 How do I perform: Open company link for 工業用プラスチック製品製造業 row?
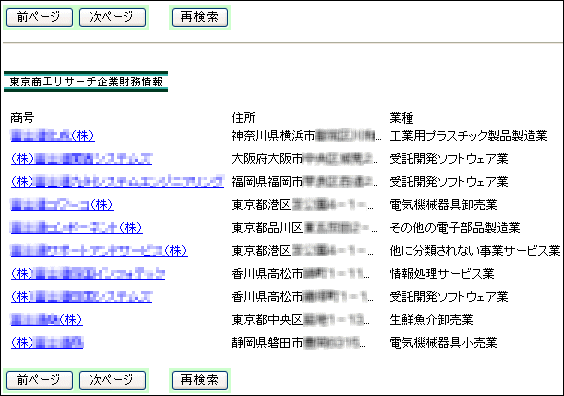point(53,136)
